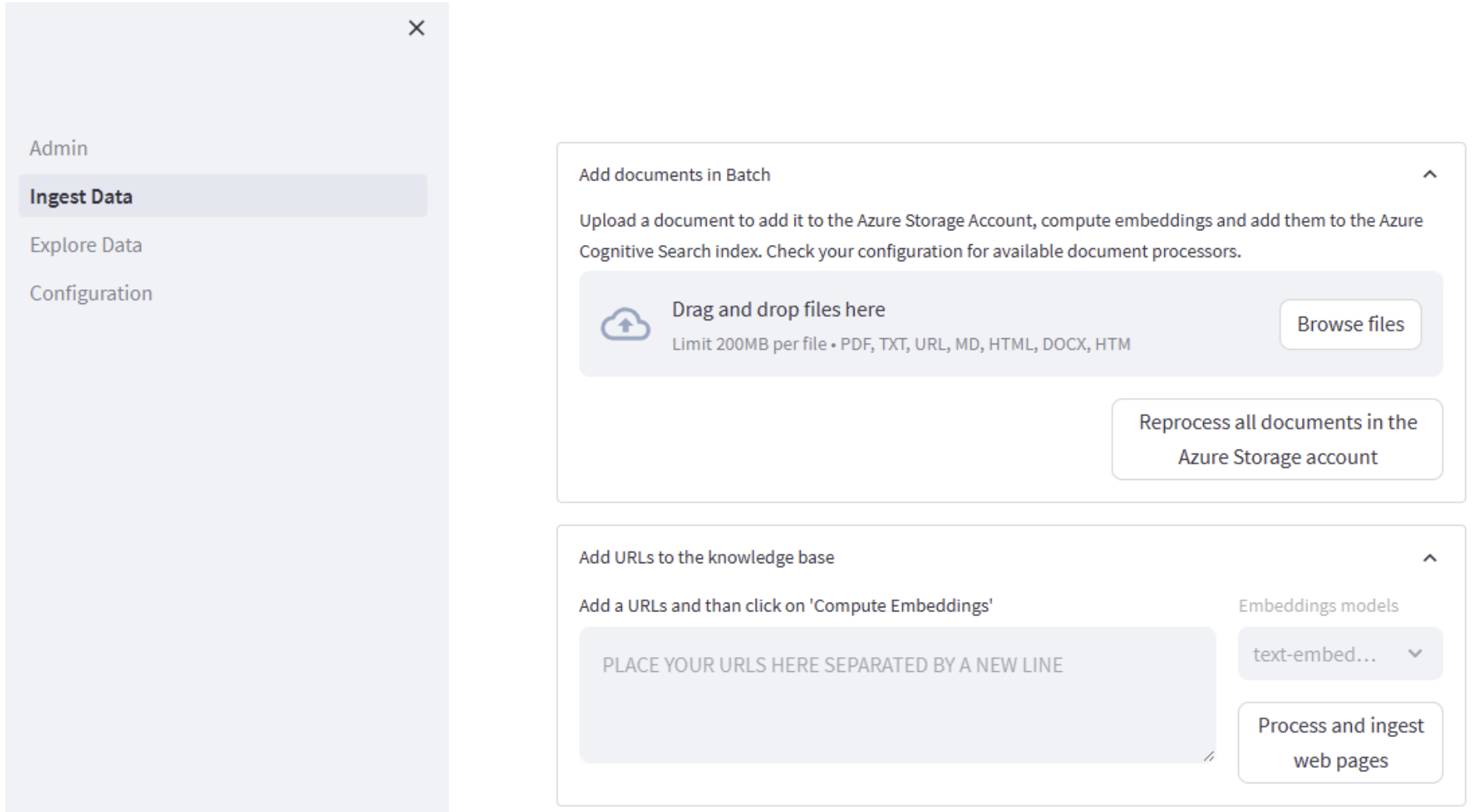Image resolution: width=1481 pixels, height=812 pixels.
Task: Click the text area resize handle
Action: tap(1208, 756)
